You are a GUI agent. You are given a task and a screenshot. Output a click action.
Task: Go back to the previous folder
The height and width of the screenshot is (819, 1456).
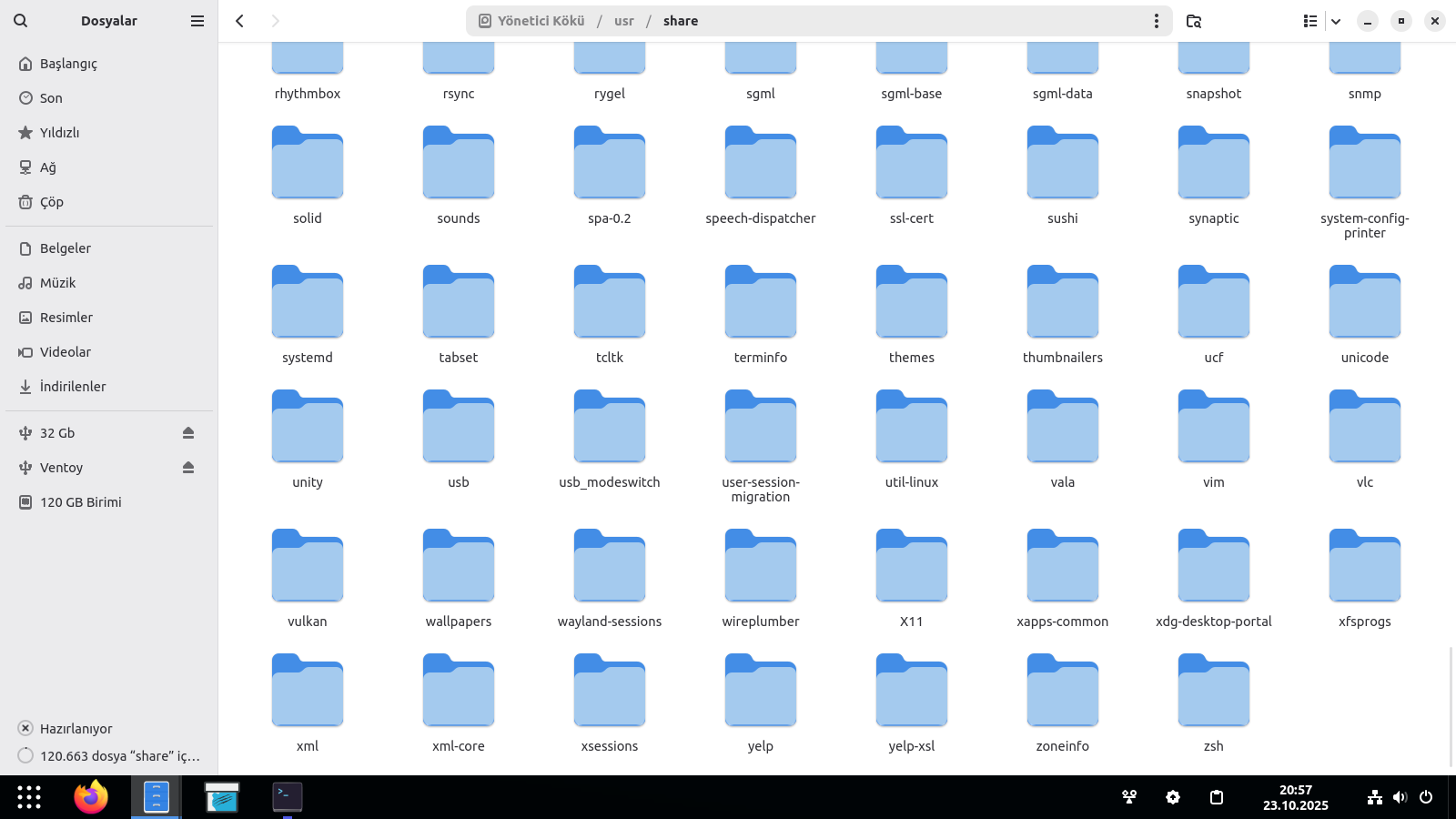(240, 21)
